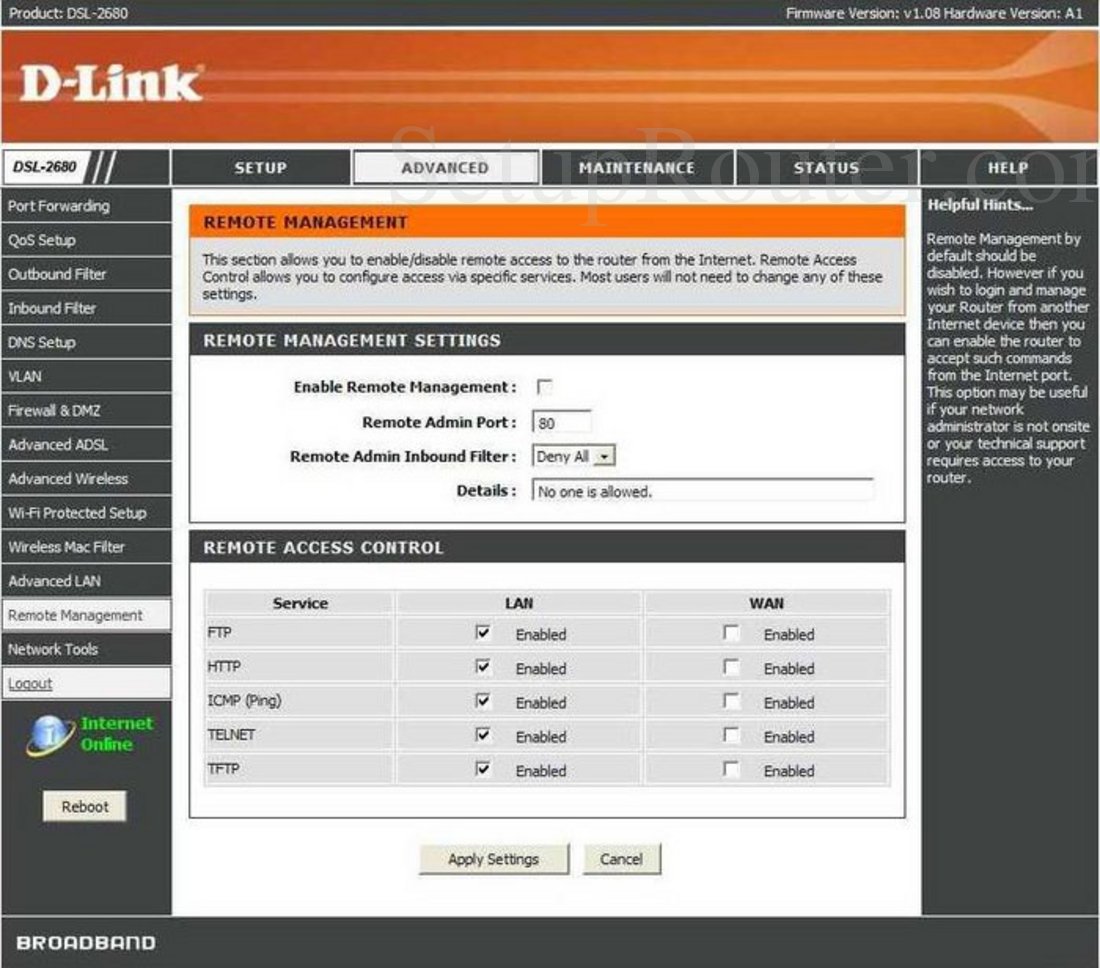The height and width of the screenshot is (968, 1100).
Task: Click the Service column header
Action: coord(300,603)
